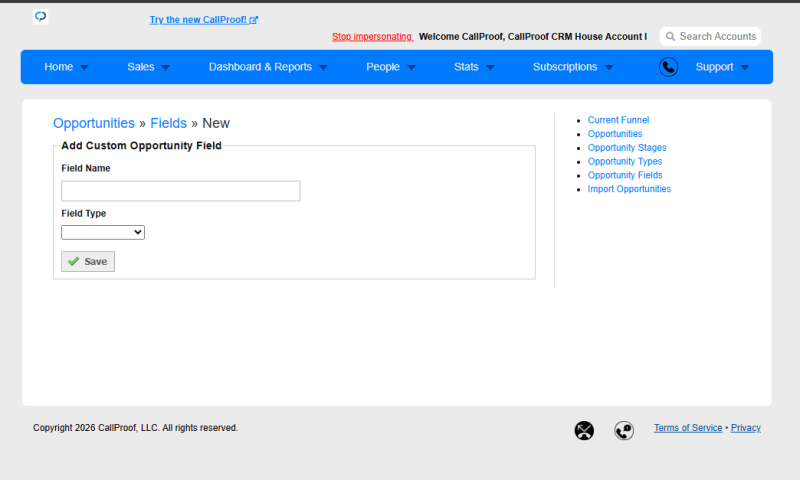Open Opportunity Fields link
The image size is (800, 480).
point(624,175)
